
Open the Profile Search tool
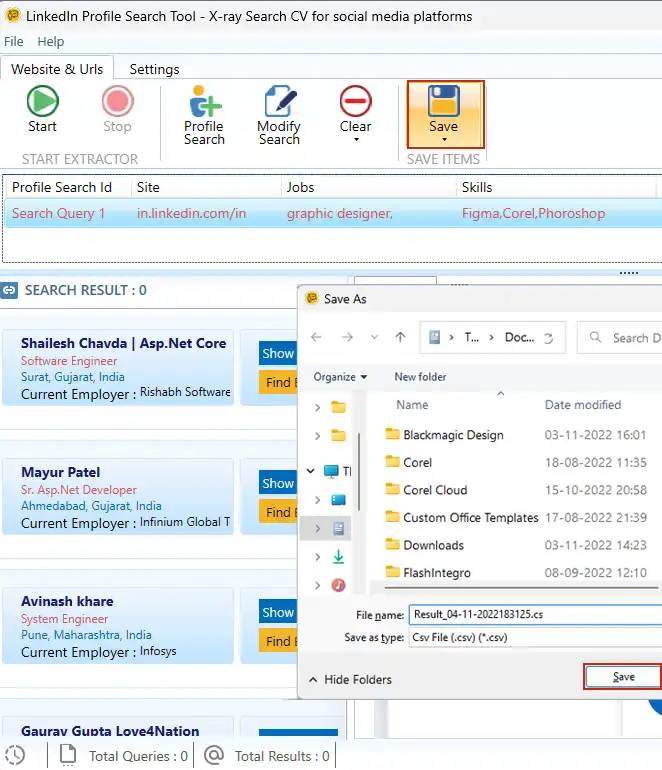[204, 115]
